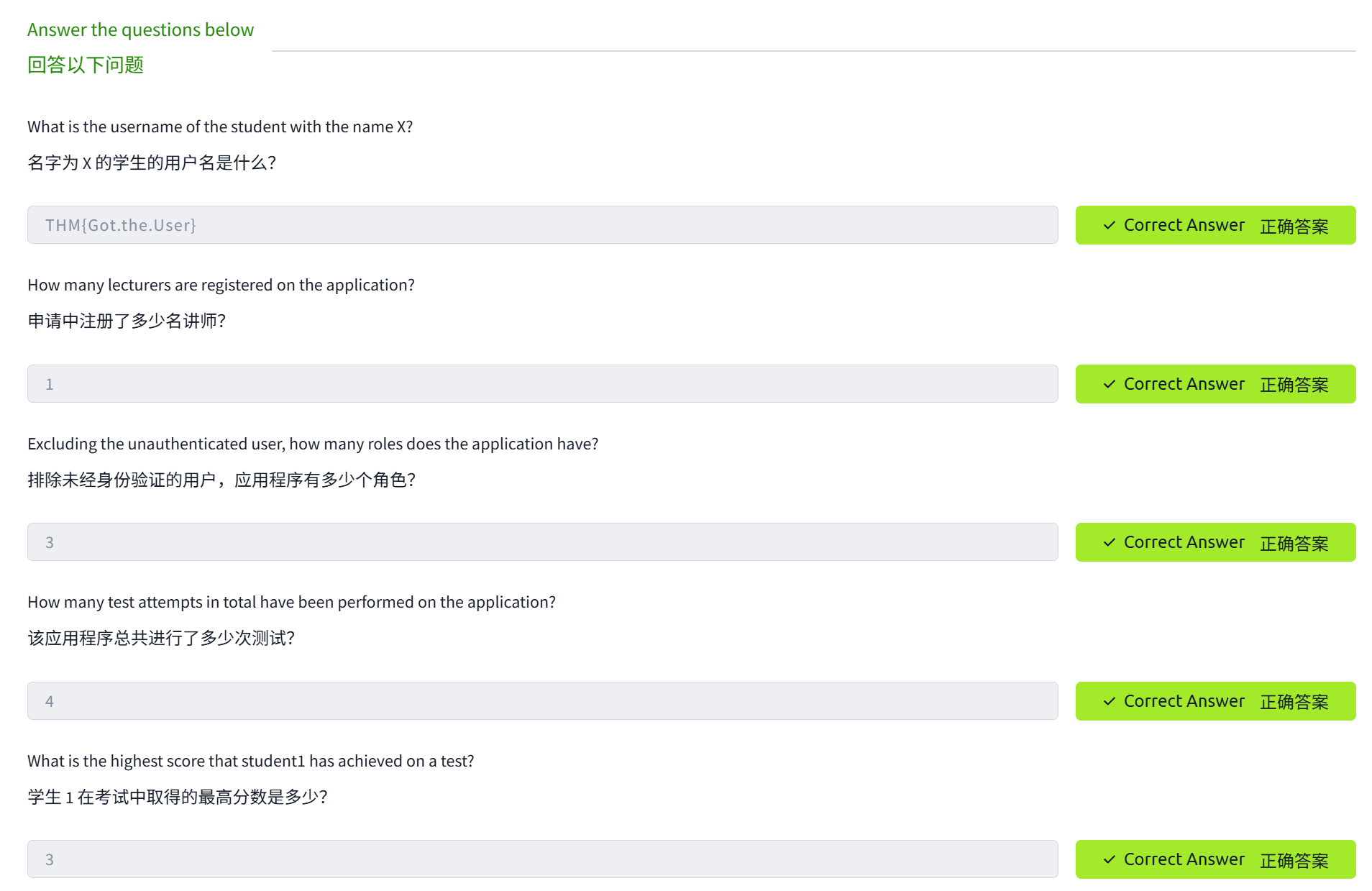The image size is (1372, 891).
Task: Click Correct Answer button for the student1 score question
Action: point(1215,859)
